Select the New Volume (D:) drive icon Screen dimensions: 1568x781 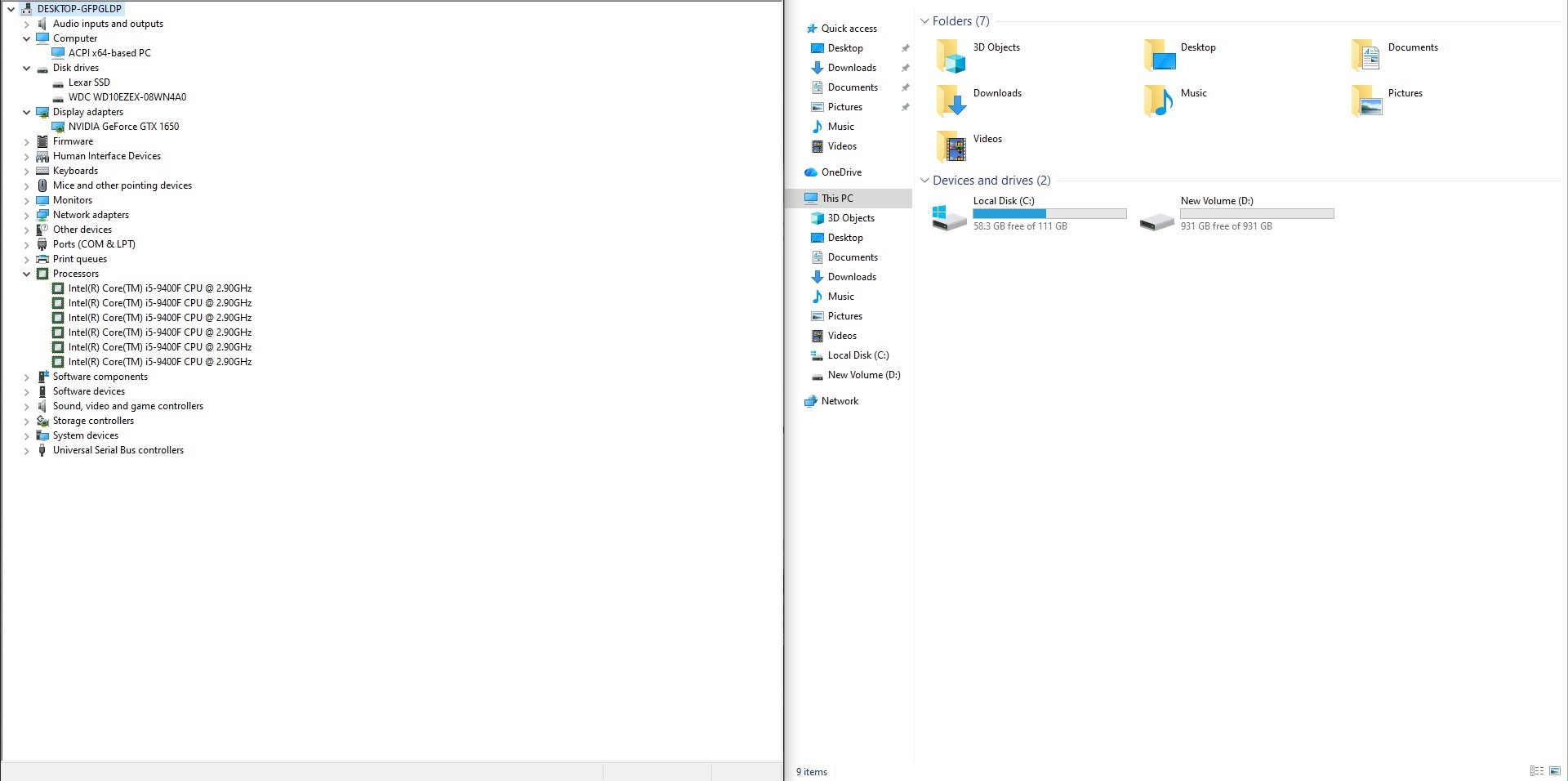click(1156, 221)
